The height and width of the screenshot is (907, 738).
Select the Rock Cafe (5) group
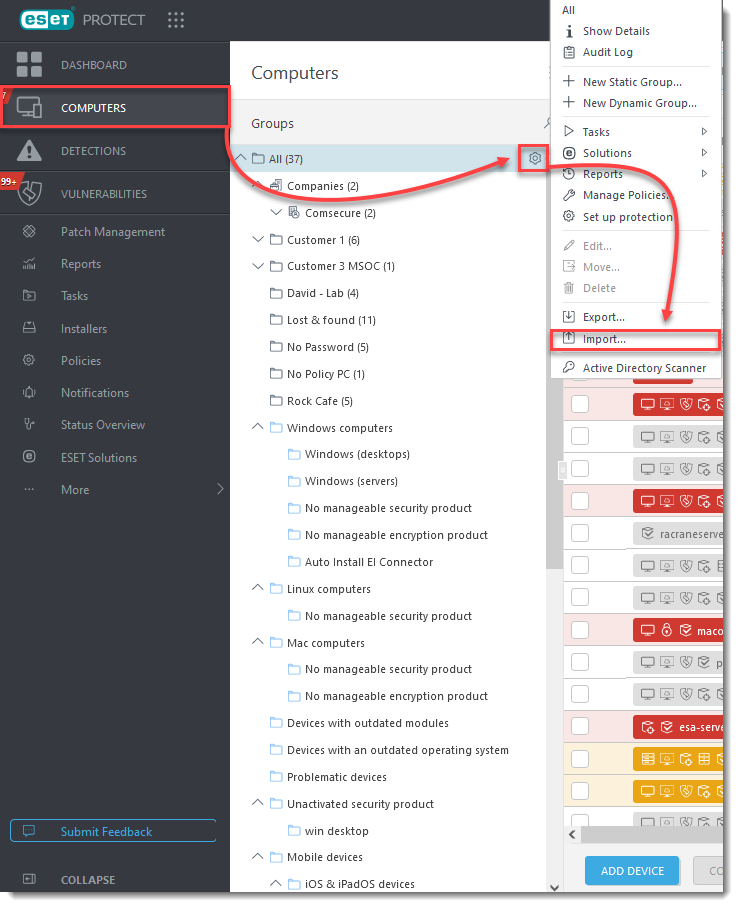(319, 401)
